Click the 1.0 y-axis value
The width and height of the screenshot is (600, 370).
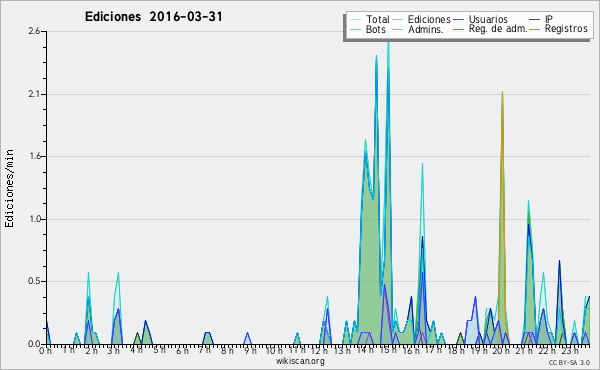click(34, 219)
